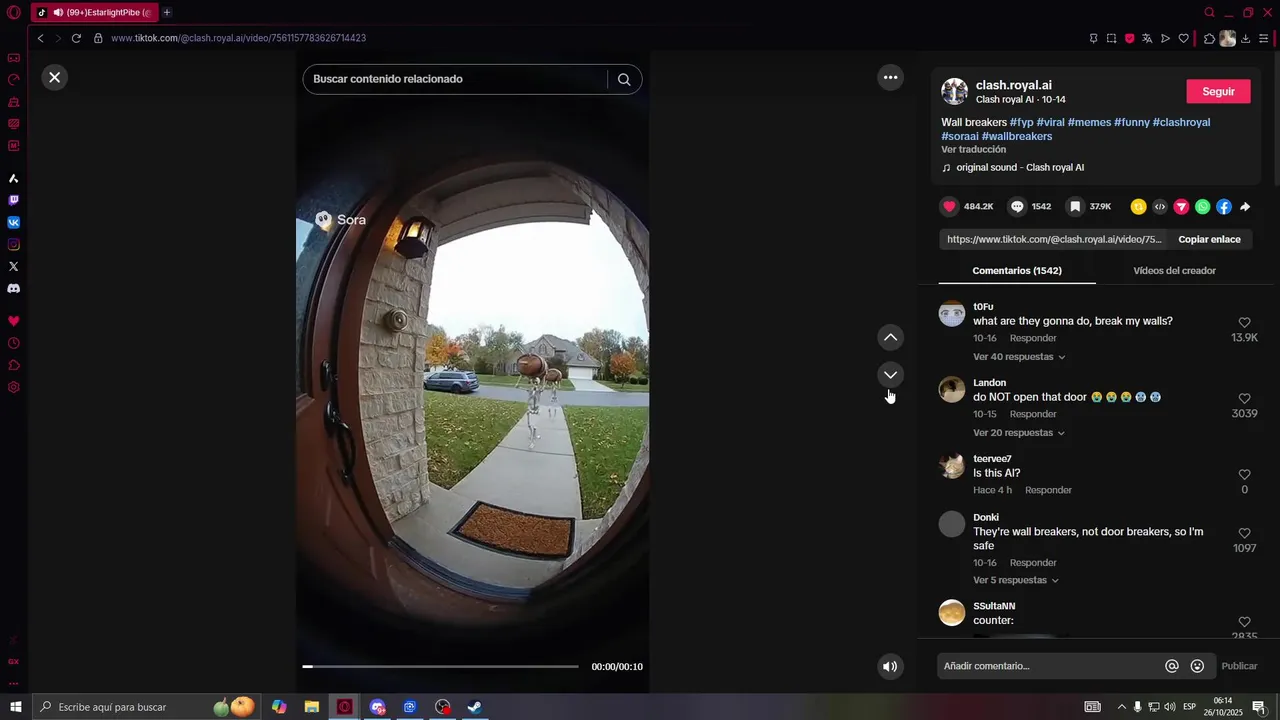Click the Seguir follow button
Image resolution: width=1280 pixels, height=720 pixels.
tap(1218, 91)
